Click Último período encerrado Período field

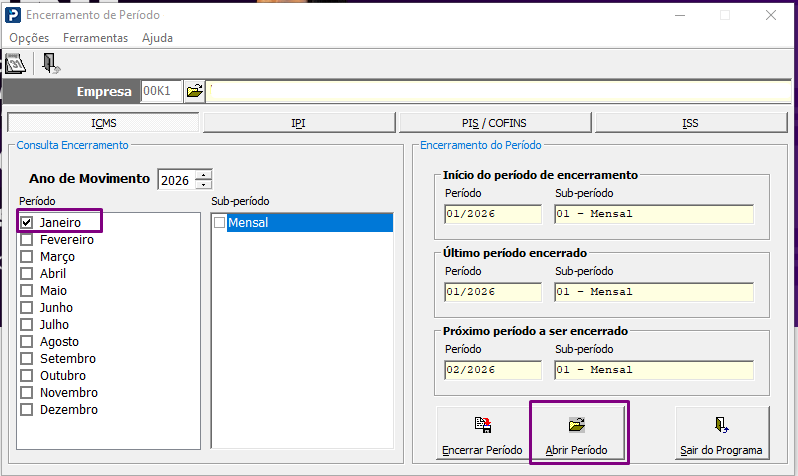click(x=493, y=292)
